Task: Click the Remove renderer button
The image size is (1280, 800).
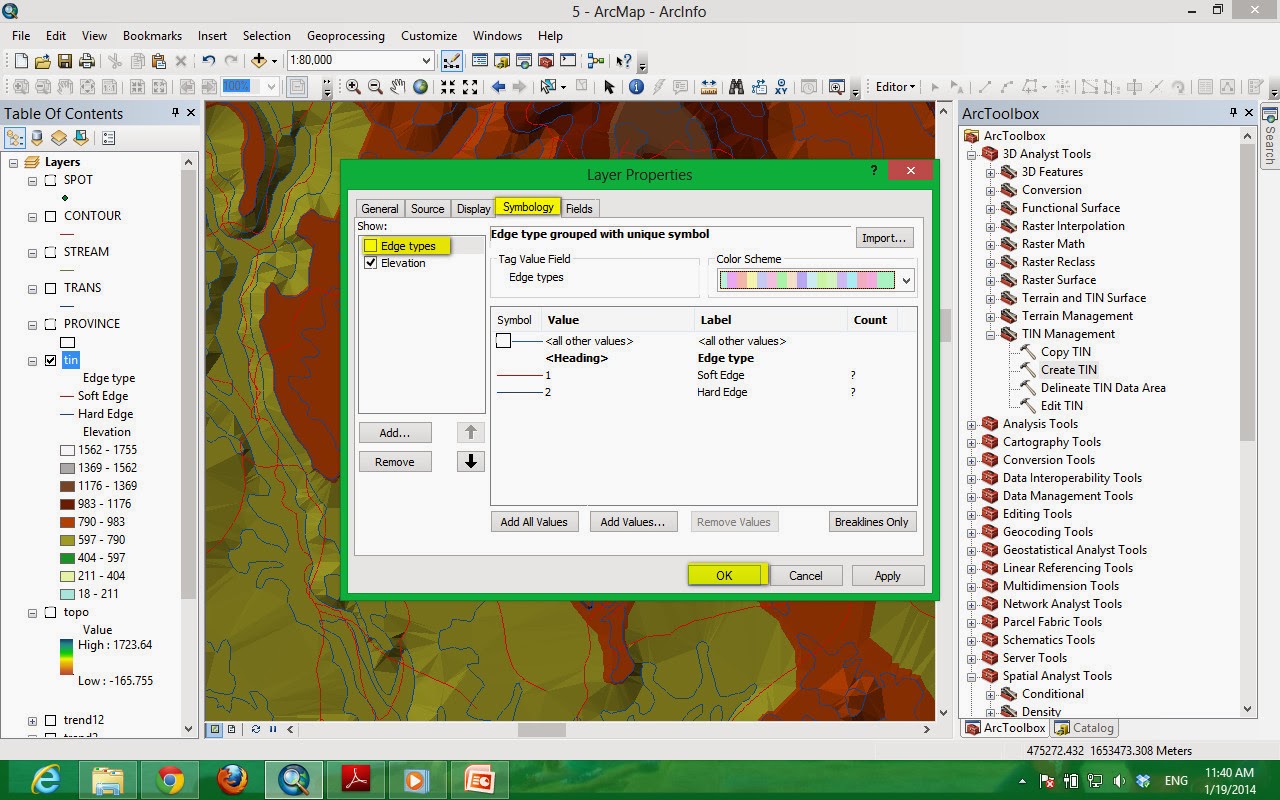Action: click(395, 462)
